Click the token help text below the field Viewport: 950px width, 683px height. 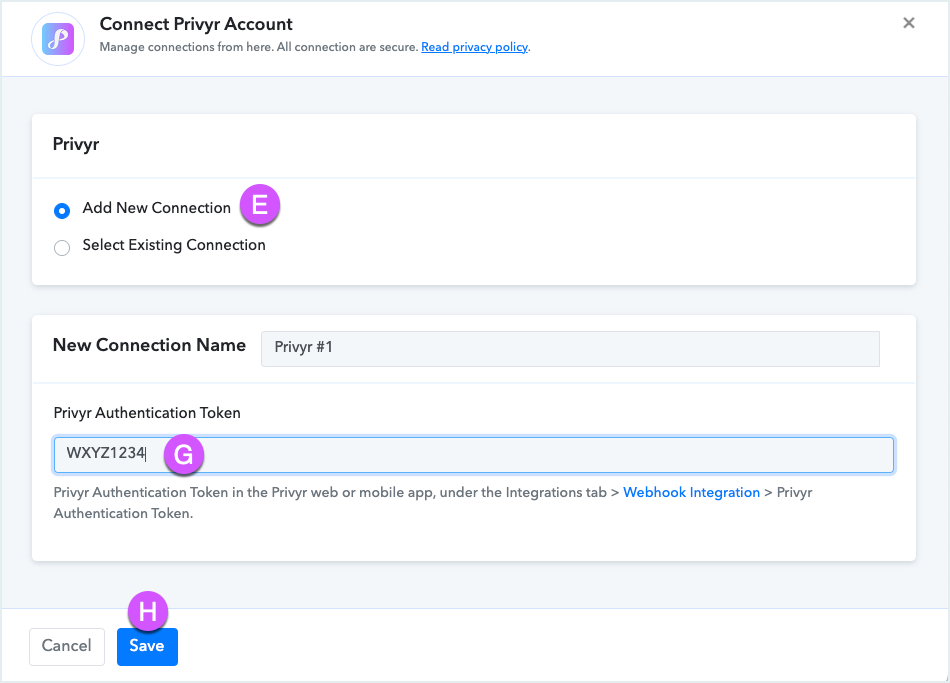tap(433, 502)
